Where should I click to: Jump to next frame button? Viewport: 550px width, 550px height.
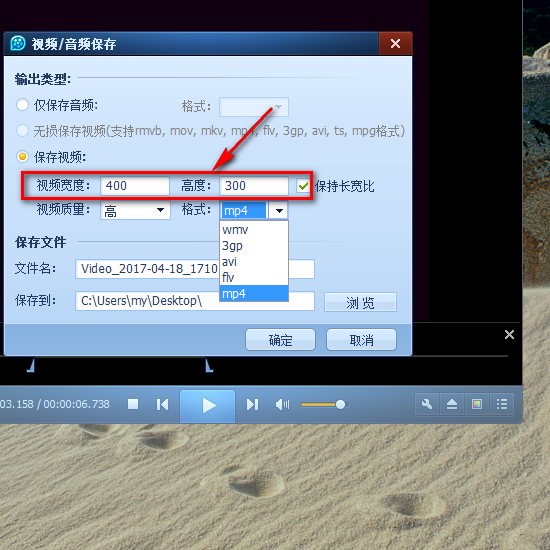252,404
